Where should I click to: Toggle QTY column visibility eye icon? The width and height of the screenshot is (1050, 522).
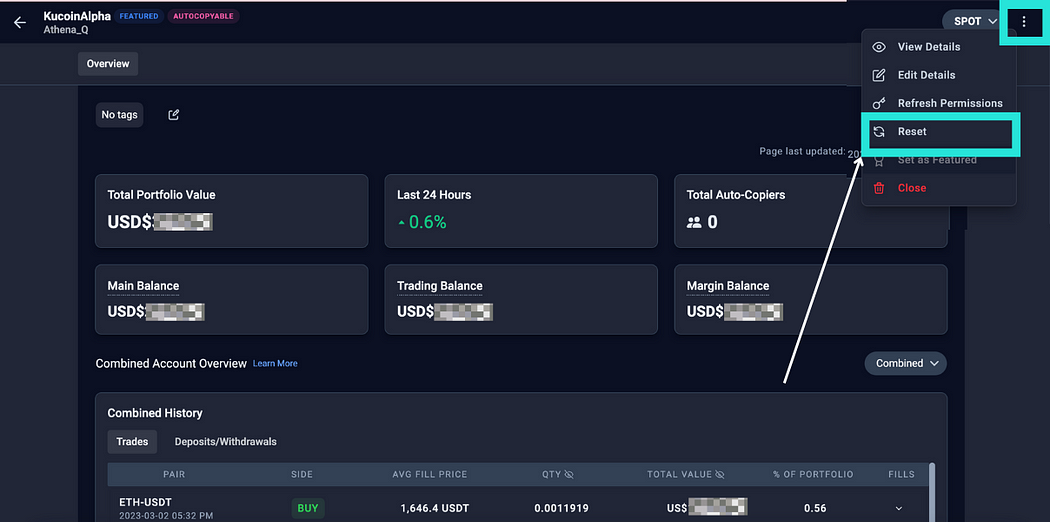(x=569, y=474)
